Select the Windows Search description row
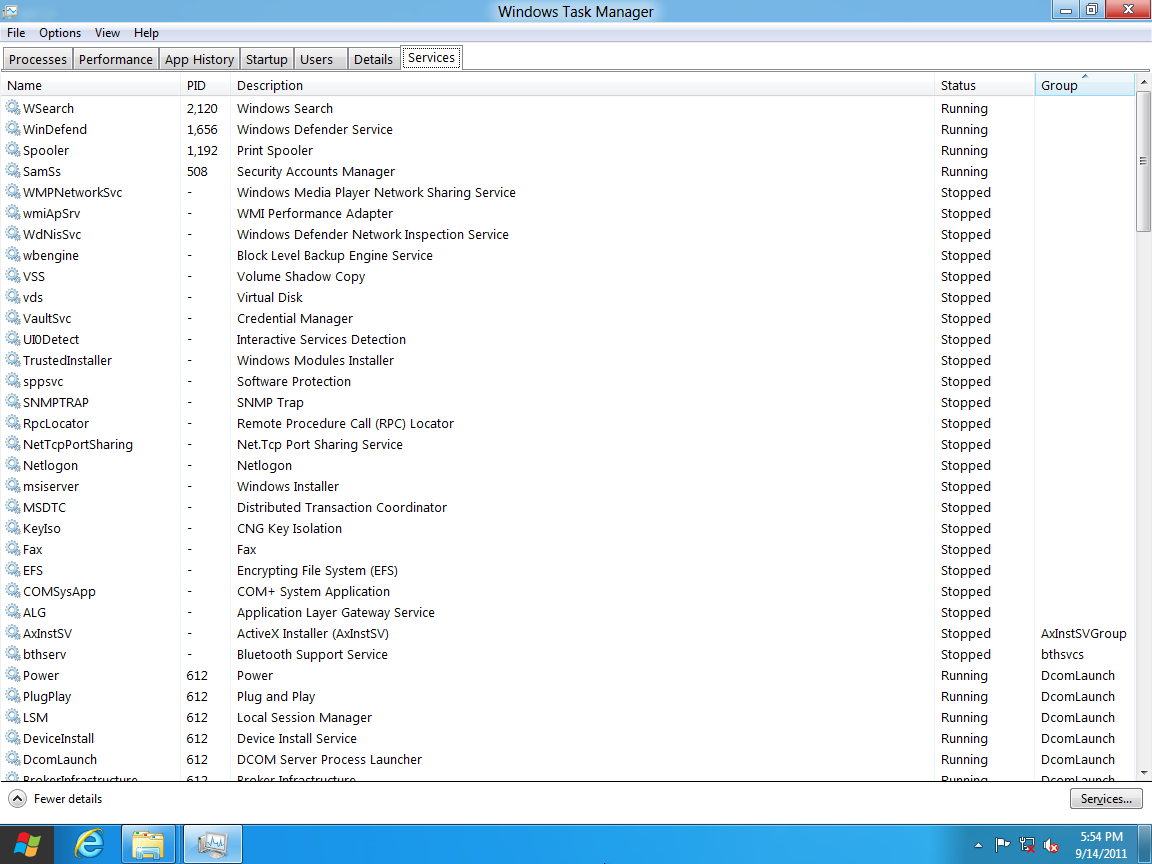 (x=284, y=108)
